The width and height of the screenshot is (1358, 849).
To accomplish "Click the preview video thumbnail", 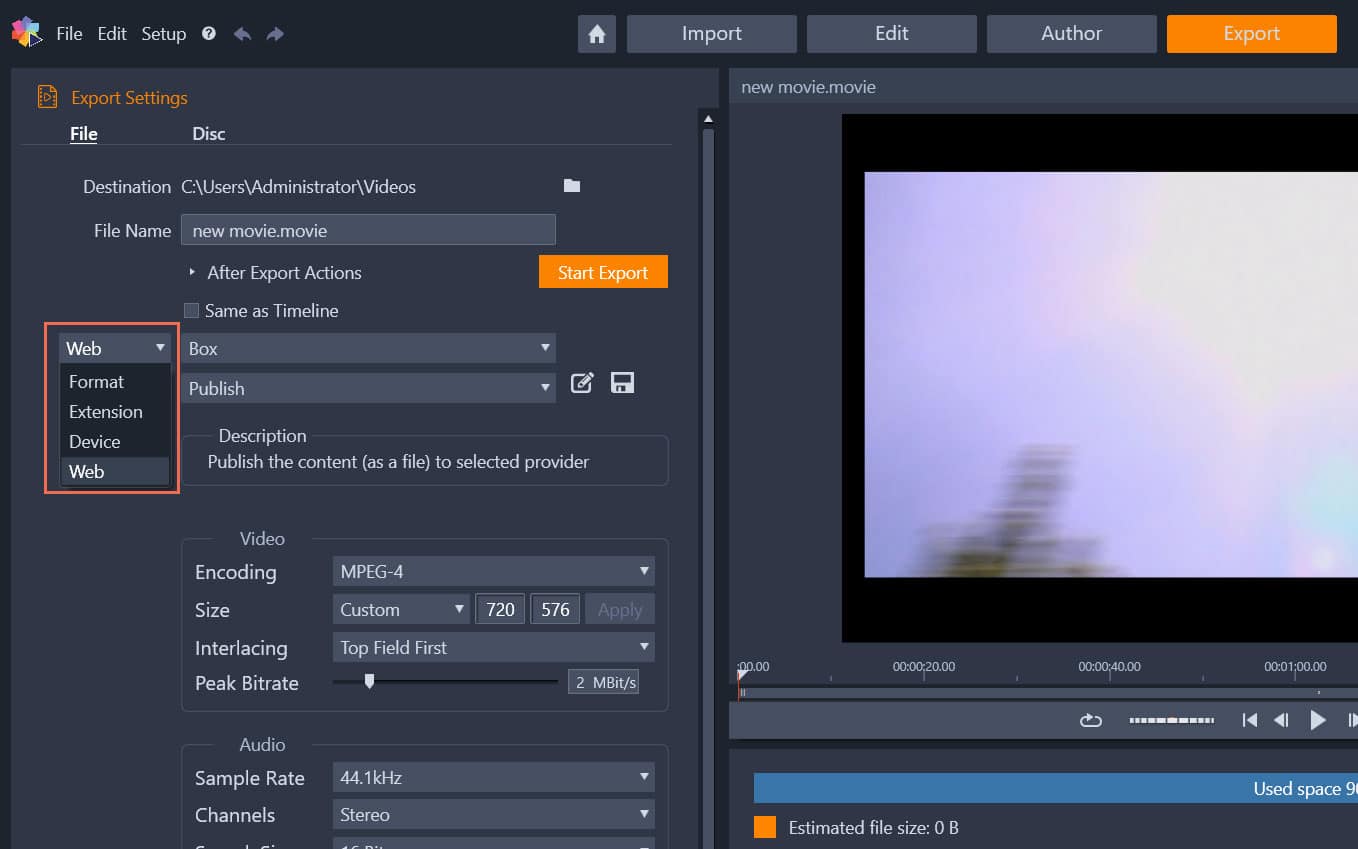I will (1111, 375).
